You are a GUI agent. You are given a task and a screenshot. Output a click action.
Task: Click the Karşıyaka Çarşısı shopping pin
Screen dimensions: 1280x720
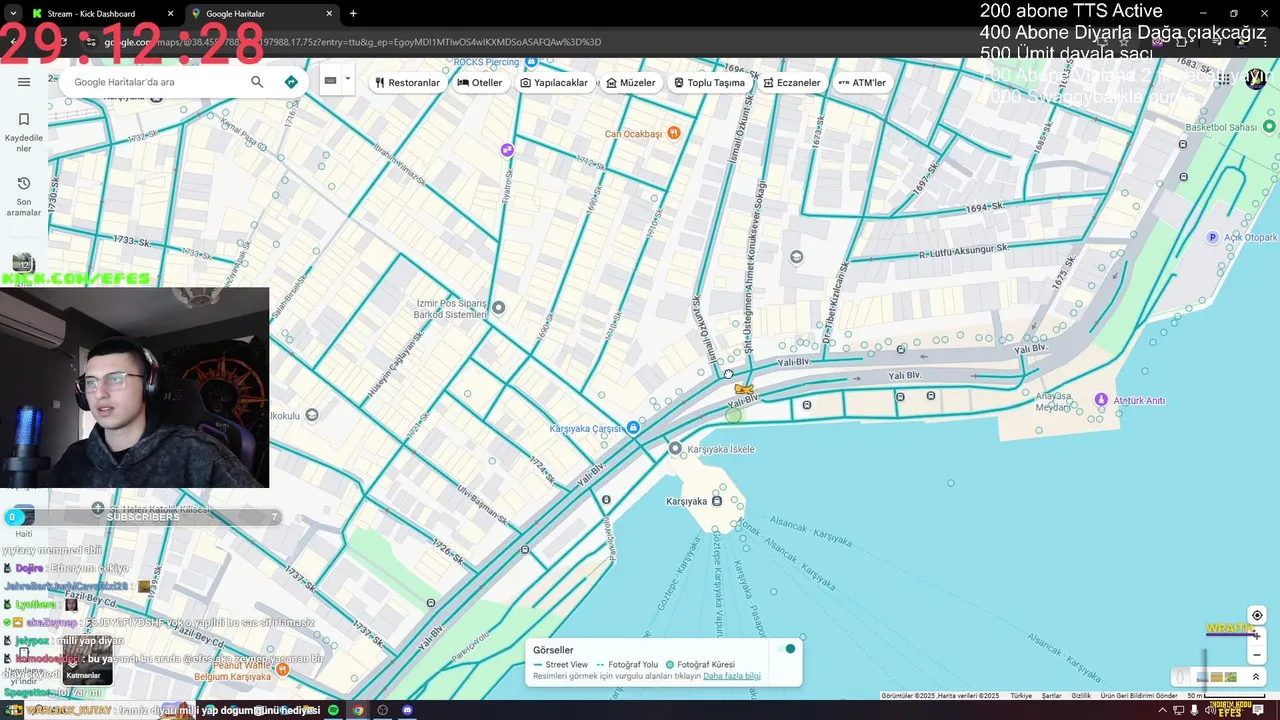(632, 428)
